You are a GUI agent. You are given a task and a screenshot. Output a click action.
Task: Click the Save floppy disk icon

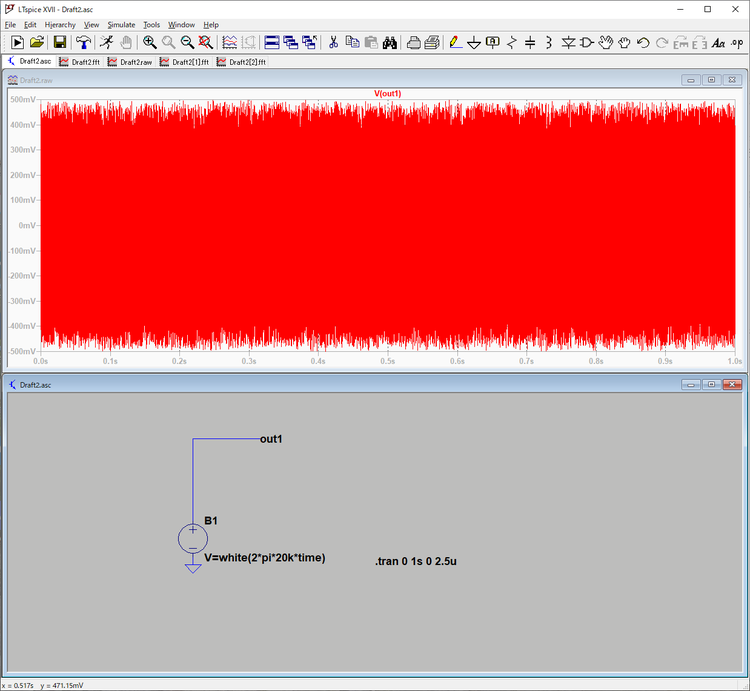coord(60,42)
